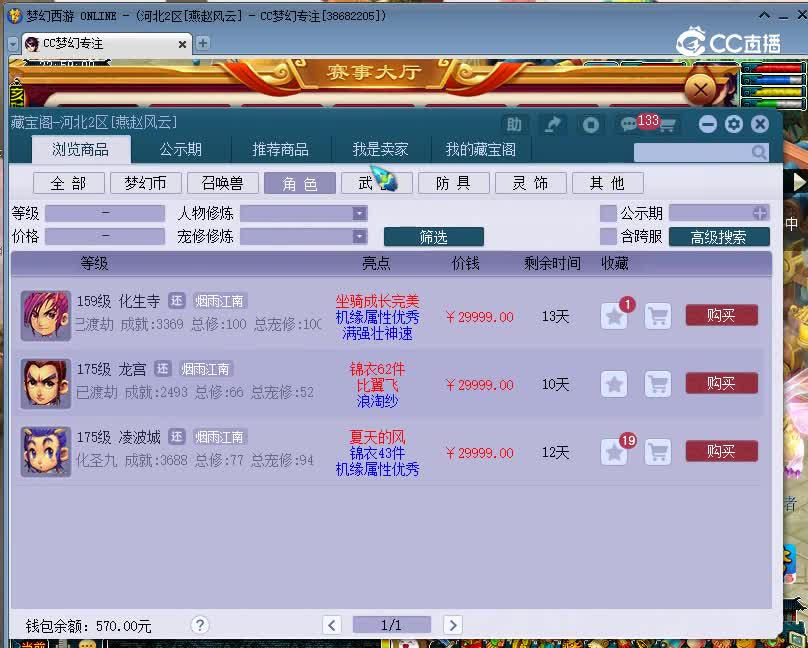Image resolution: width=808 pixels, height=648 pixels.
Task: Open 化生寺 character avatar
Action: [x=45, y=315]
